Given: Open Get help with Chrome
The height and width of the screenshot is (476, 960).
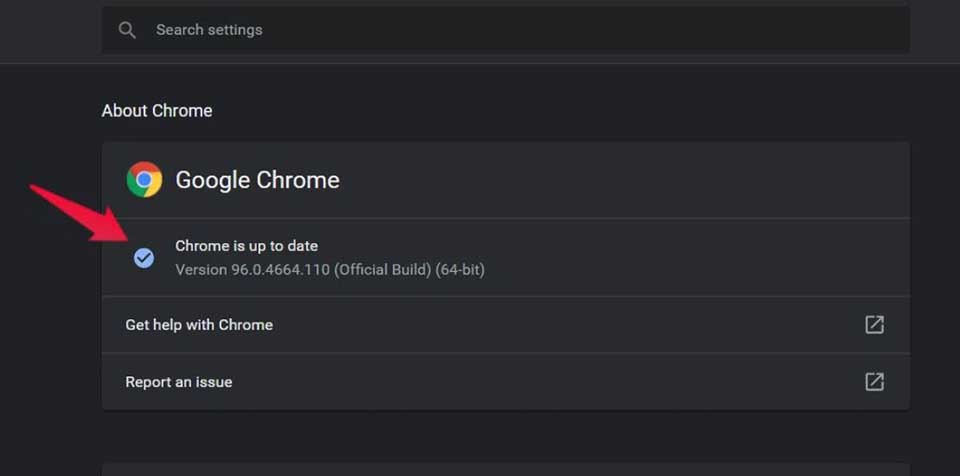Looking at the screenshot, I should (x=506, y=325).
